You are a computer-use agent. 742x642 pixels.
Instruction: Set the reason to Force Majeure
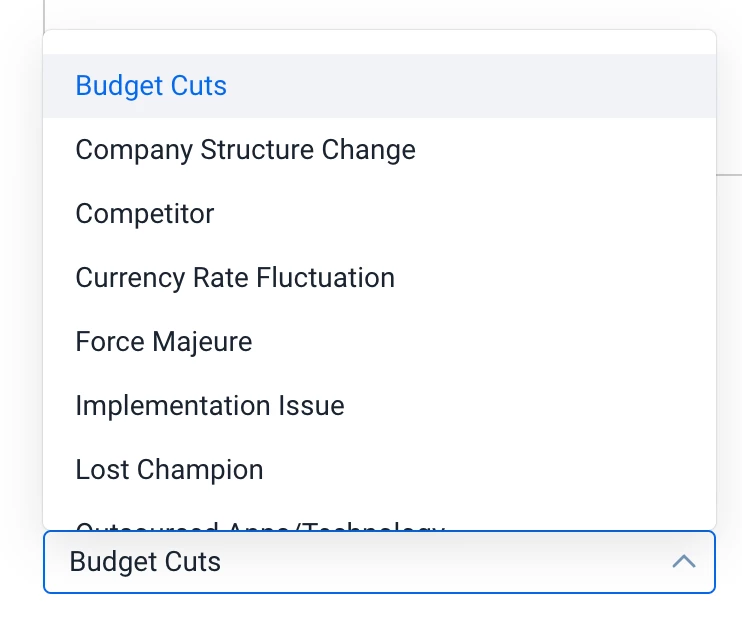click(x=164, y=342)
